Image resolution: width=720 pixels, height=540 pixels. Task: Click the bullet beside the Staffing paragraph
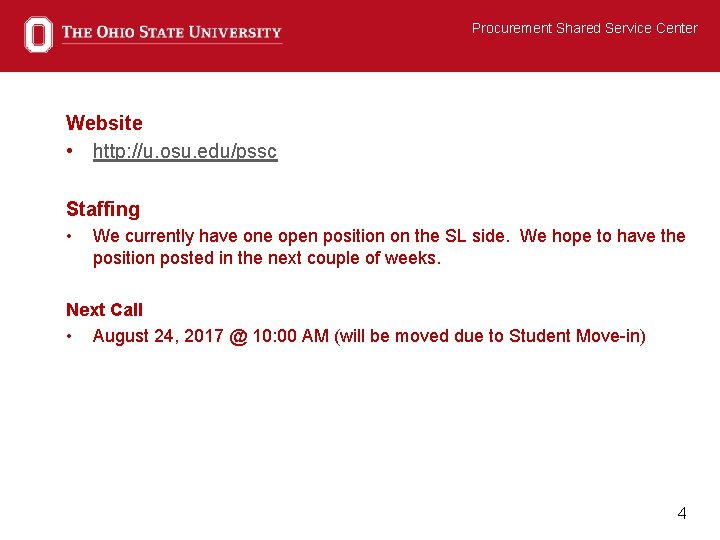coord(69,236)
